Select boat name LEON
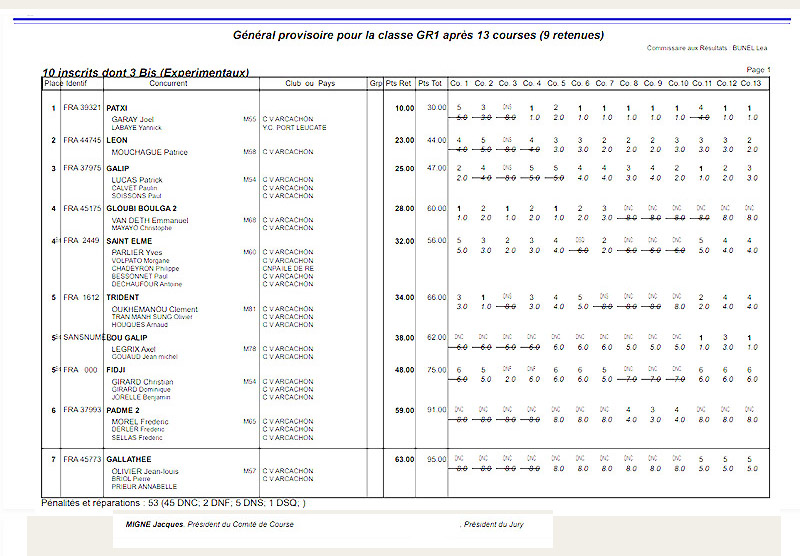 tap(117, 140)
